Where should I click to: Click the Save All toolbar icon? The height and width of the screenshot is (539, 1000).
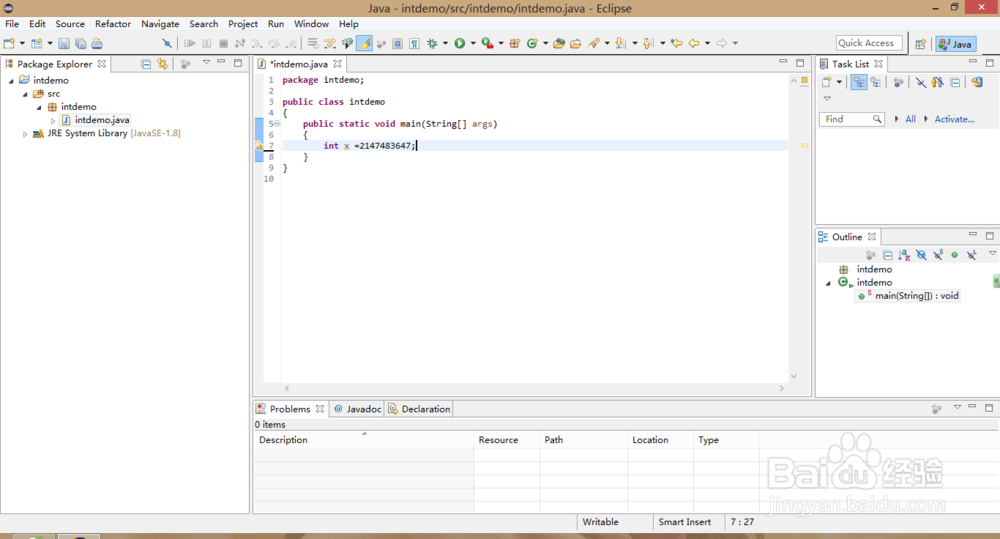(80, 43)
